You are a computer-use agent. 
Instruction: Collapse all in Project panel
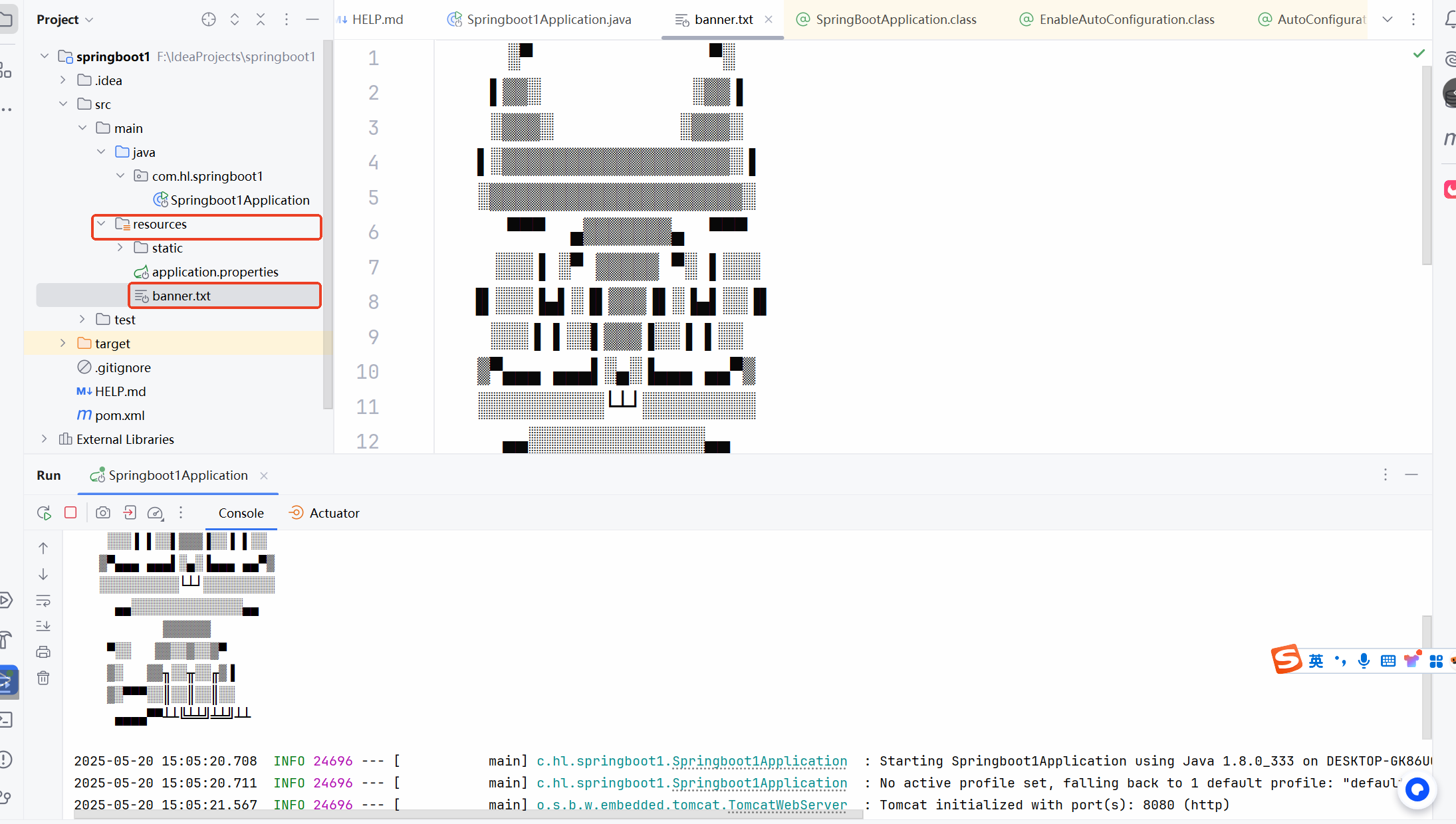pyautogui.click(x=261, y=19)
